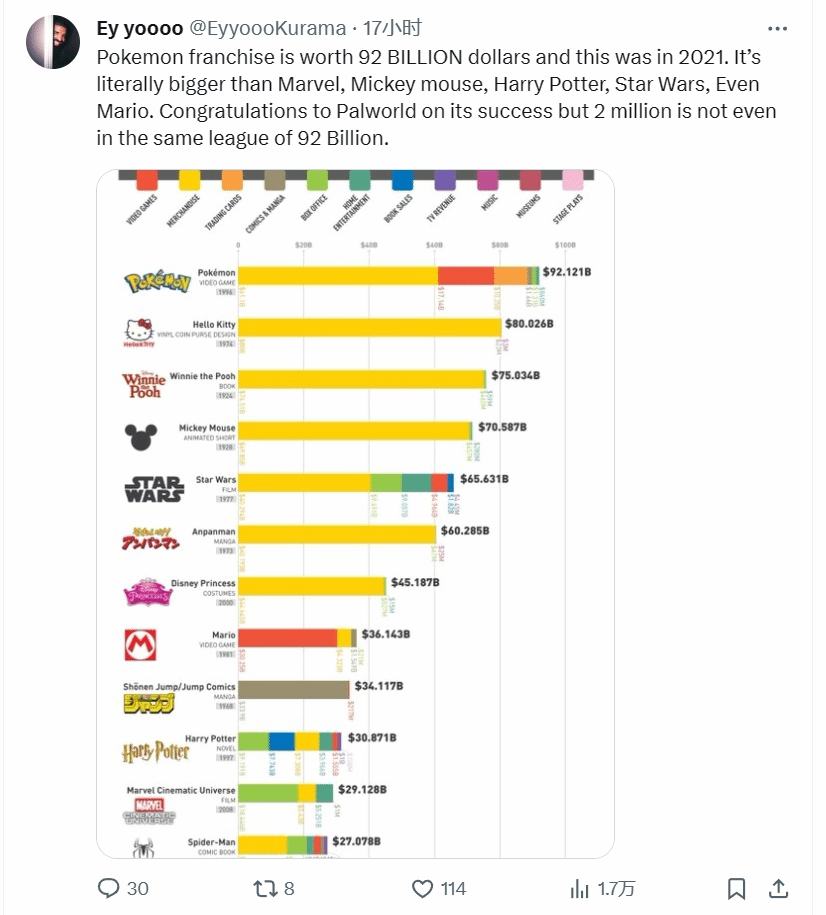Open the view analytics bar icon
This screenshot has height=915, width=826.
pyautogui.click(x=579, y=888)
